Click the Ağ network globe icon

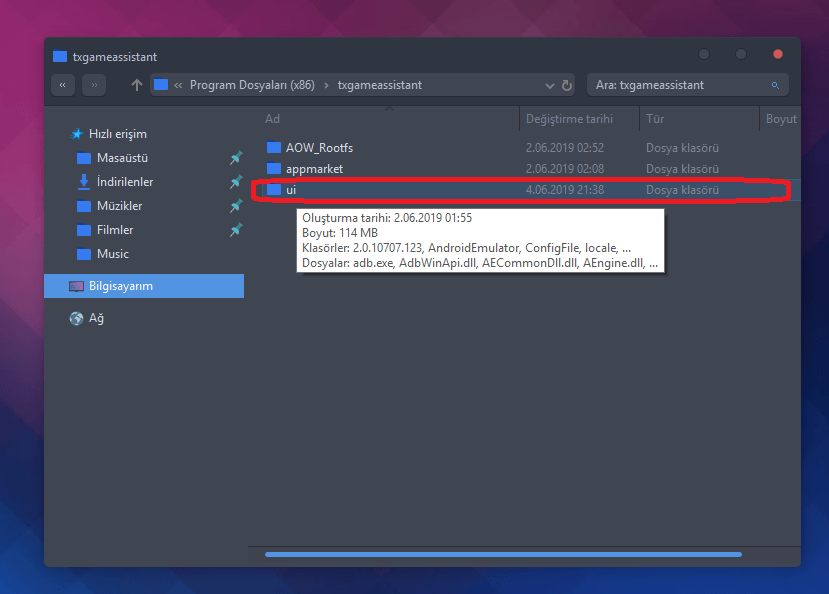tap(77, 318)
